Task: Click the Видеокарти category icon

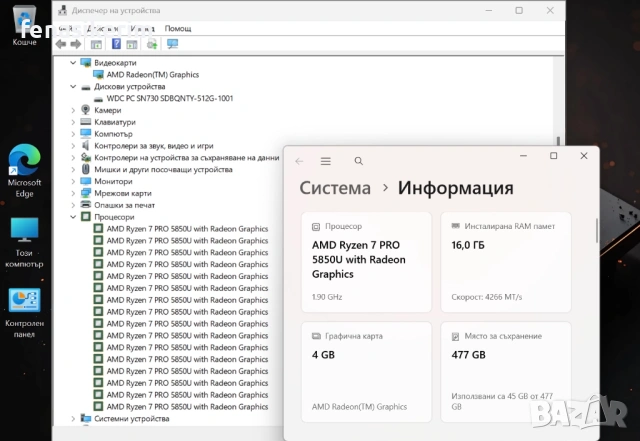Action: pyautogui.click(x=86, y=62)
